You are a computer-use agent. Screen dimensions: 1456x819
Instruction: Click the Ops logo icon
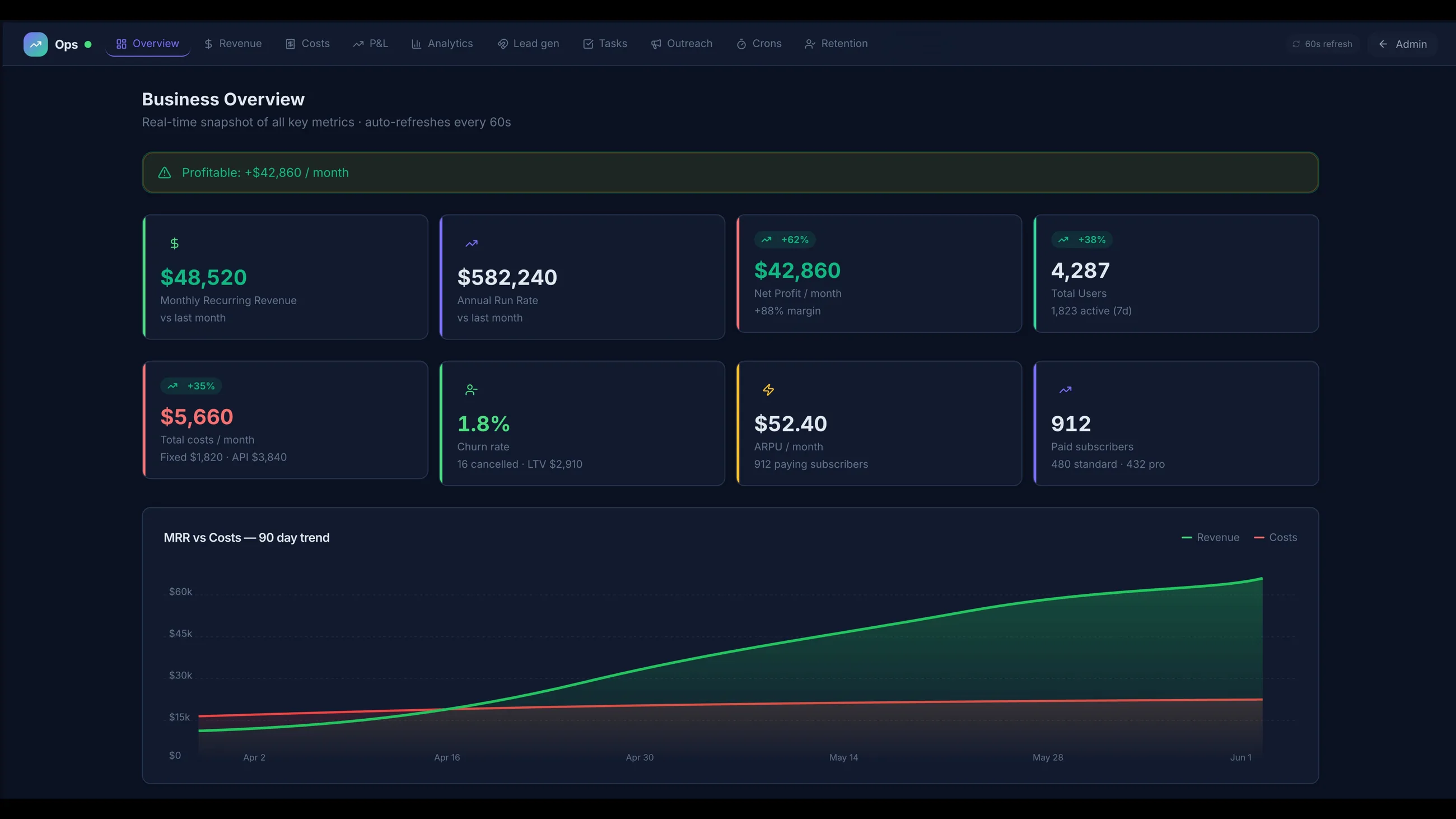pos(36,44)
